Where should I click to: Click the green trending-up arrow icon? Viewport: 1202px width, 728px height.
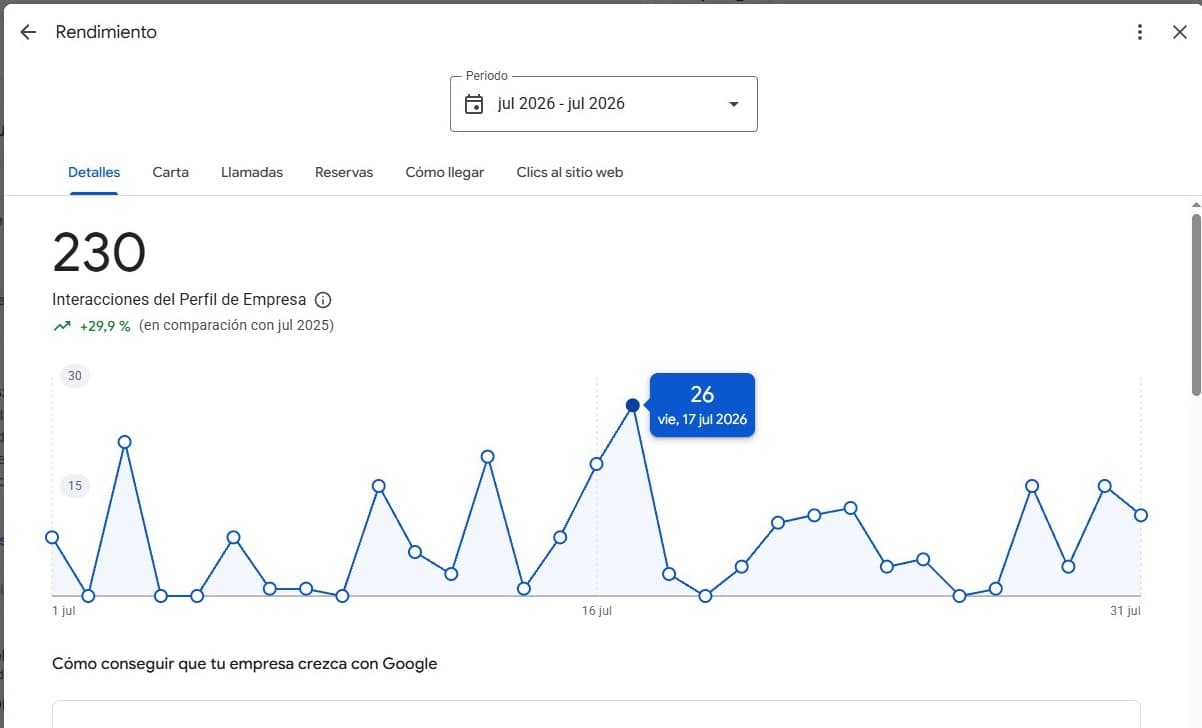click(62, 326)
